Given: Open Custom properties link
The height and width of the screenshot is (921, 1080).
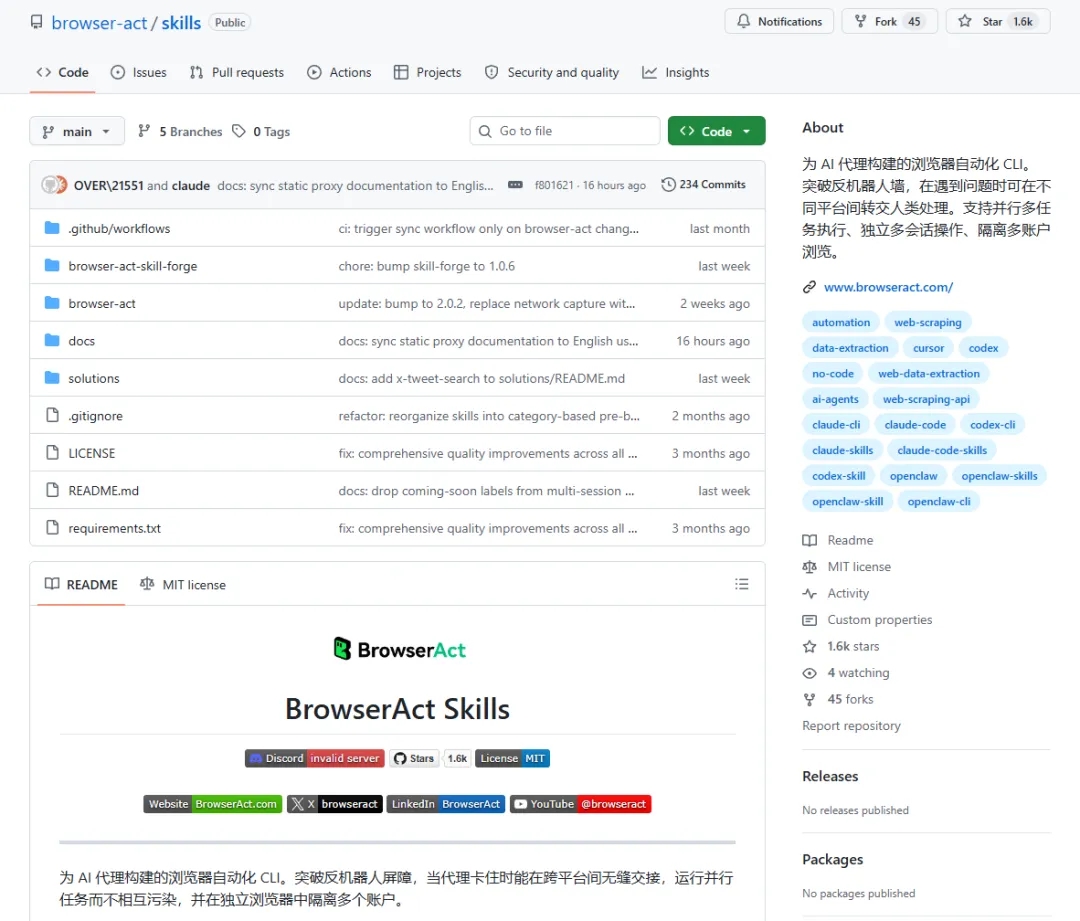Looking at the screenshot, I should pos(868,620).
